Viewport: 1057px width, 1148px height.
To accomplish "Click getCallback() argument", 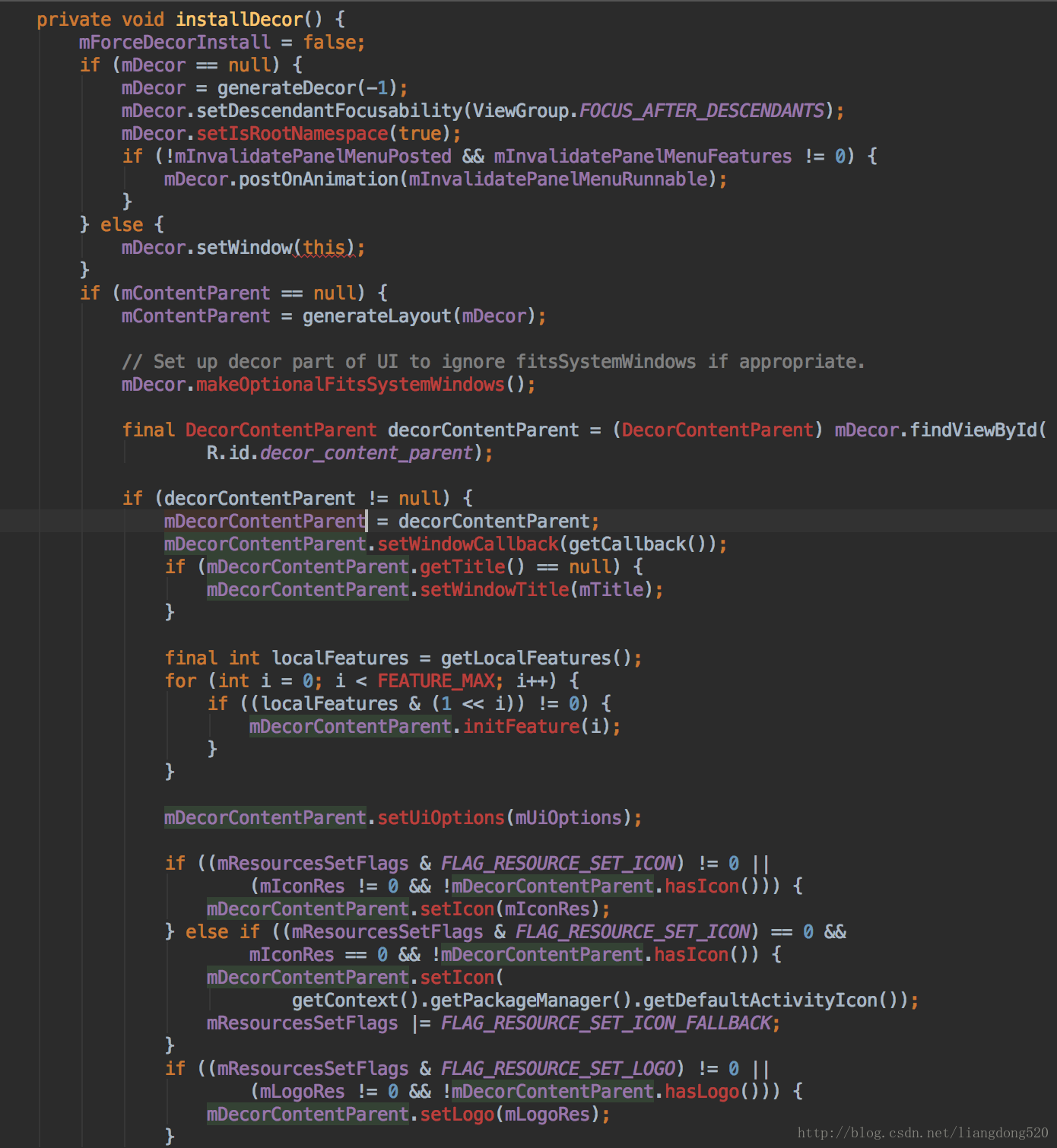I will pyautogui.click(x=638, y=544).
